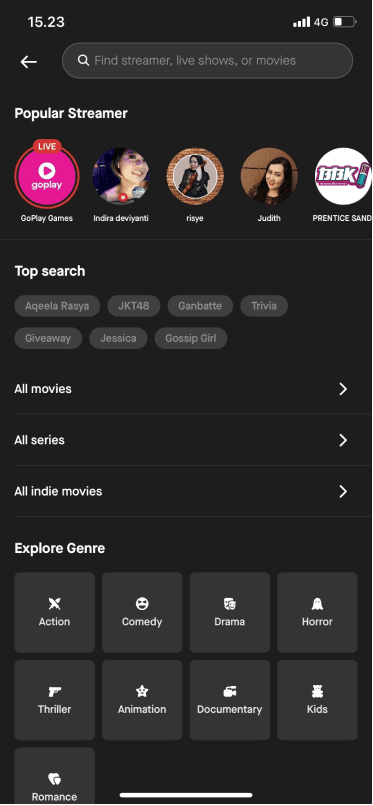Open the Action genre tile
The height and width of the screenshot is (805, 373).
[54, 612]
